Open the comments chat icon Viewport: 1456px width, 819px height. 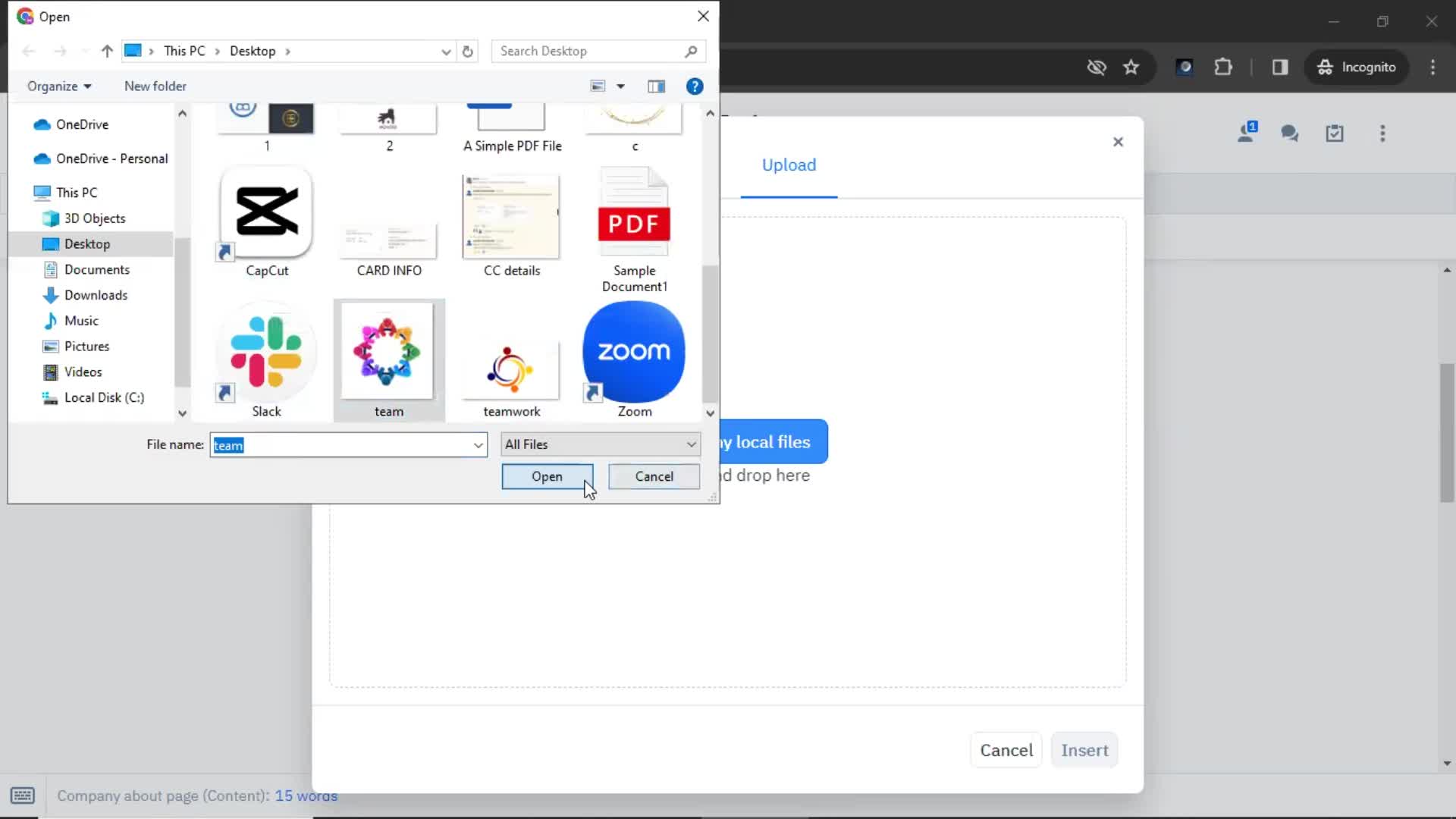[x=1290, y=134]
